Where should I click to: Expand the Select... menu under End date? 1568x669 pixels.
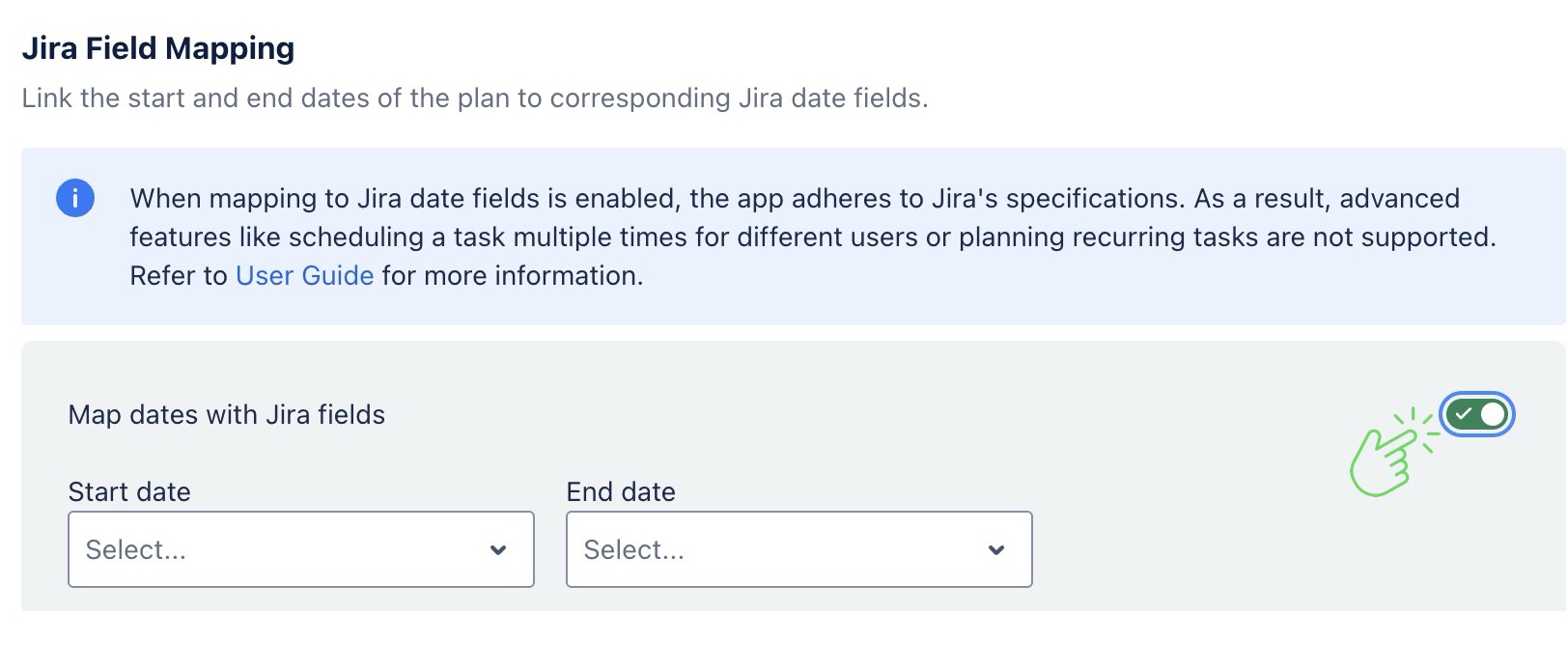click(798, 549)
